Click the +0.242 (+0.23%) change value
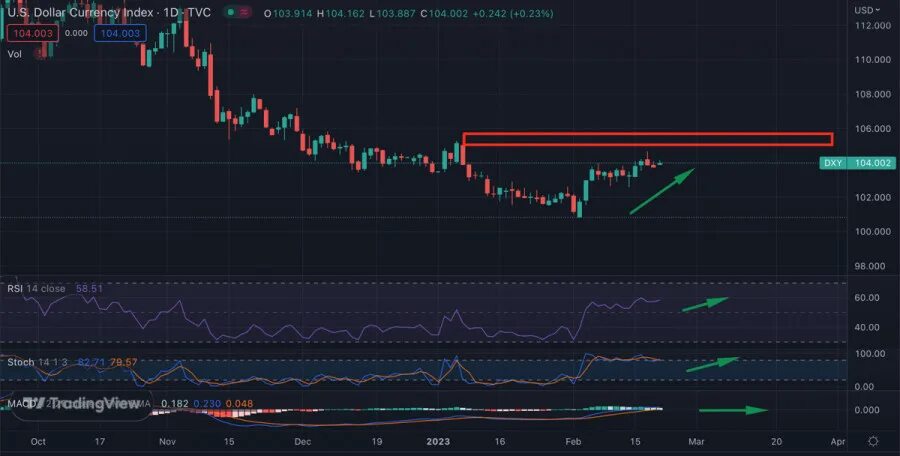 pos(513,13)
